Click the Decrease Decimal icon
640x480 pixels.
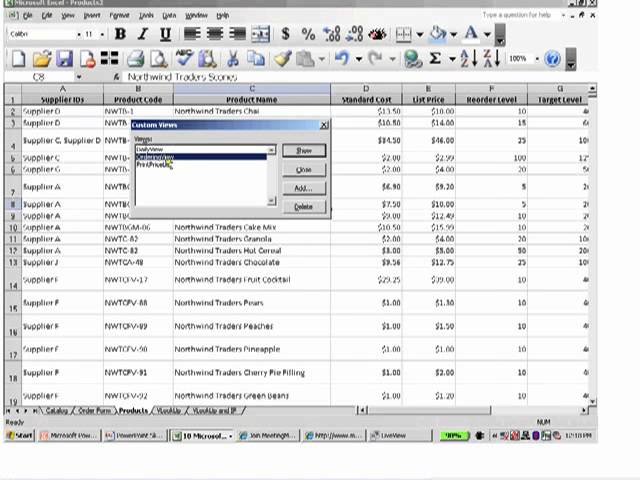[354, 34]
